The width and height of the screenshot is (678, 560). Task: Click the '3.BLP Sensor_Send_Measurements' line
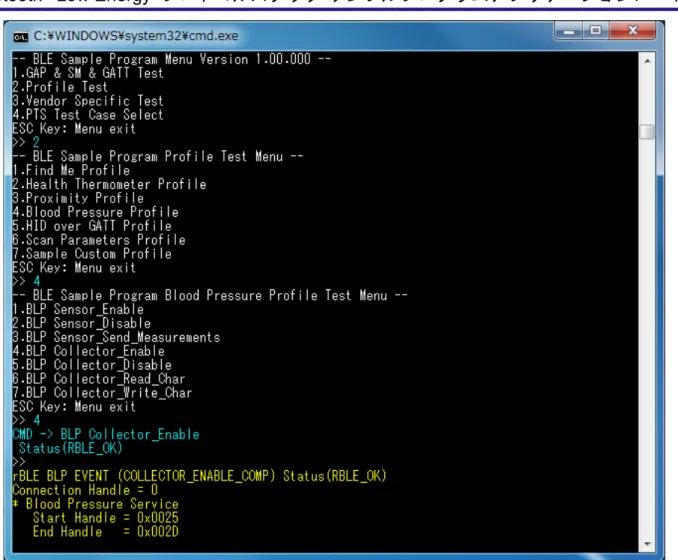(x=116, y=337)
